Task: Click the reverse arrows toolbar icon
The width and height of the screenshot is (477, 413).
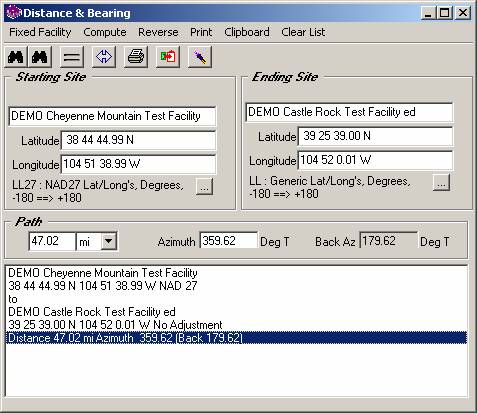Action: tap(104, 57)
